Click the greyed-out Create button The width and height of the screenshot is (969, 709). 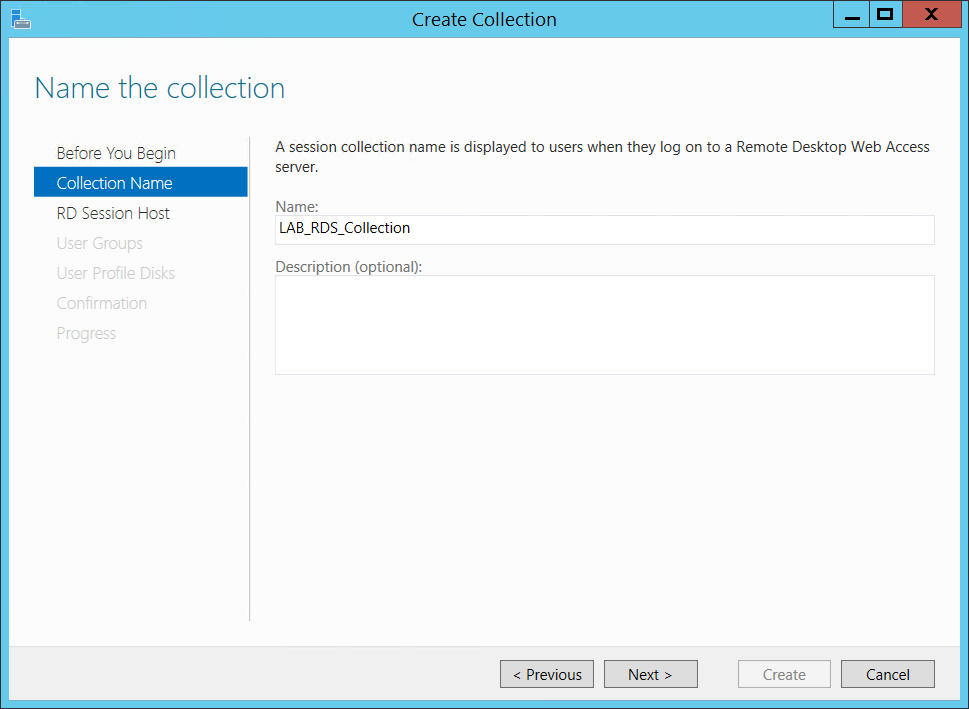(784, 674)
